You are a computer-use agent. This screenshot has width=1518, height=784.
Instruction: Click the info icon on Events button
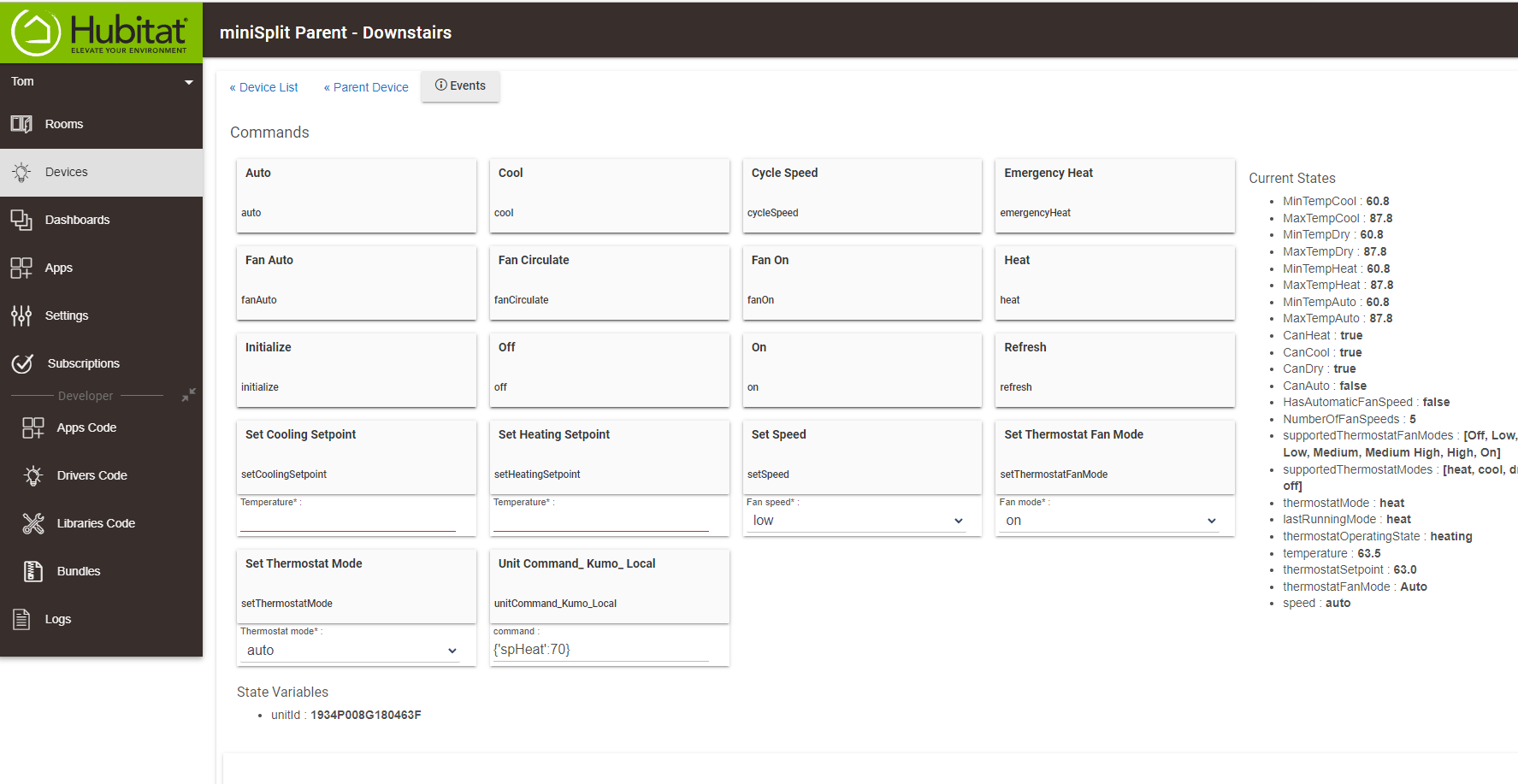(x=441, y=85)
